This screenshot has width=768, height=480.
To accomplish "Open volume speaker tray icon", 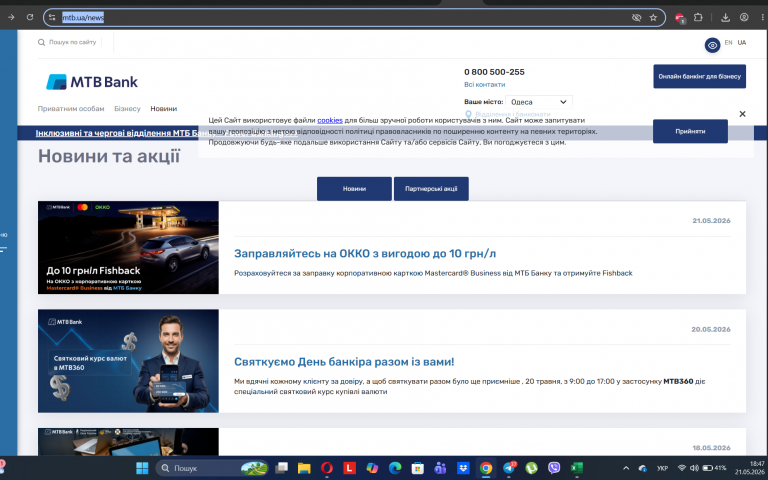I will click(x=694, y=468).
